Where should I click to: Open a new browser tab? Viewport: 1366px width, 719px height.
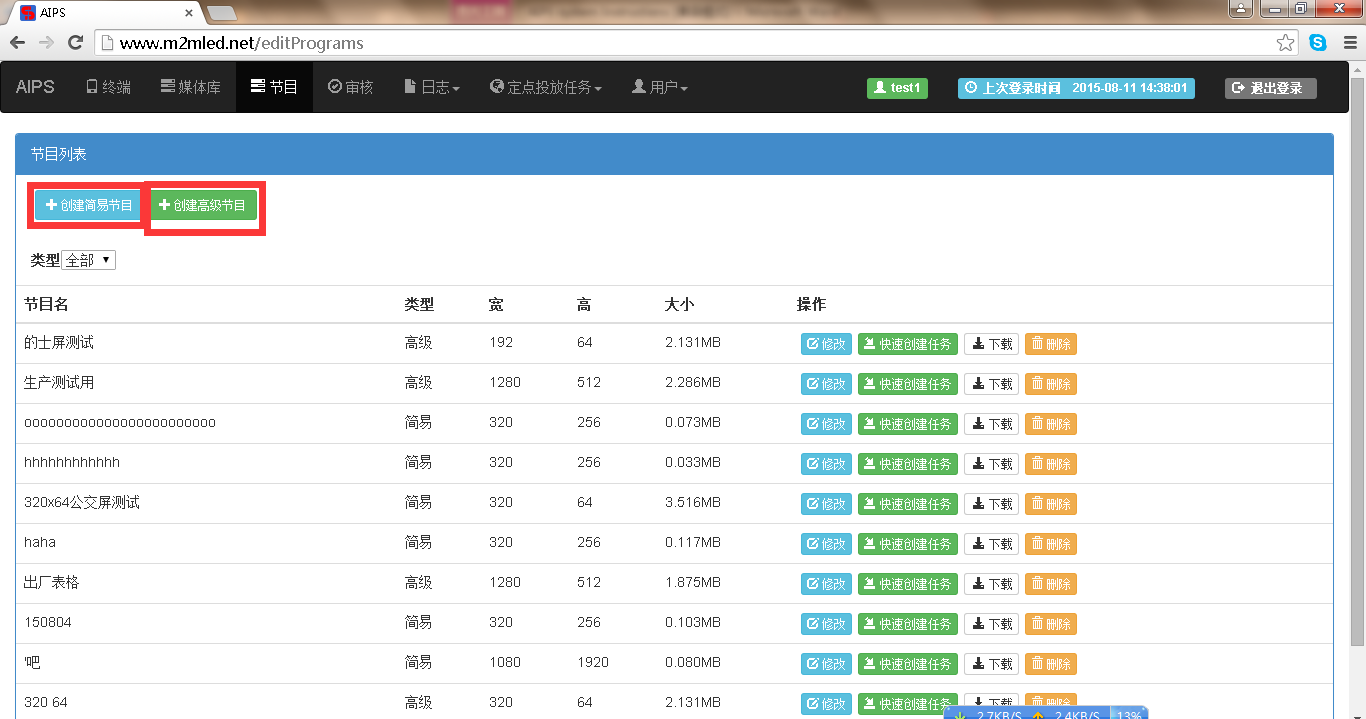[221, 12]
